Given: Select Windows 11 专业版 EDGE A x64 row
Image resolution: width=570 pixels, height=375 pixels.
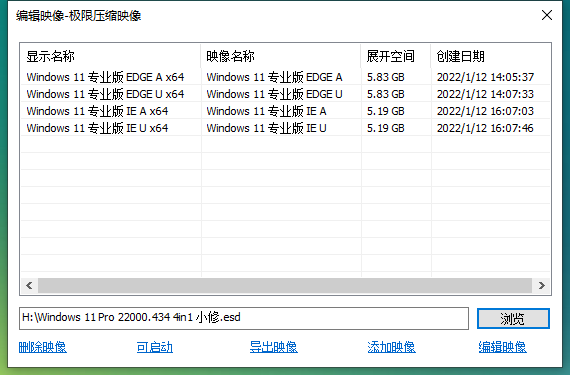Looking at the screenshot, I should coord(285,77).
